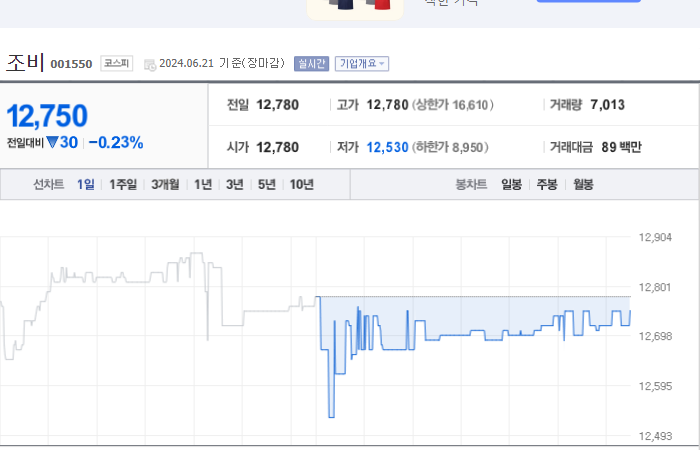This screenshot has width=700, height=450.
Task: Click the 하한가 8,950 text
Action: (450, 147)
